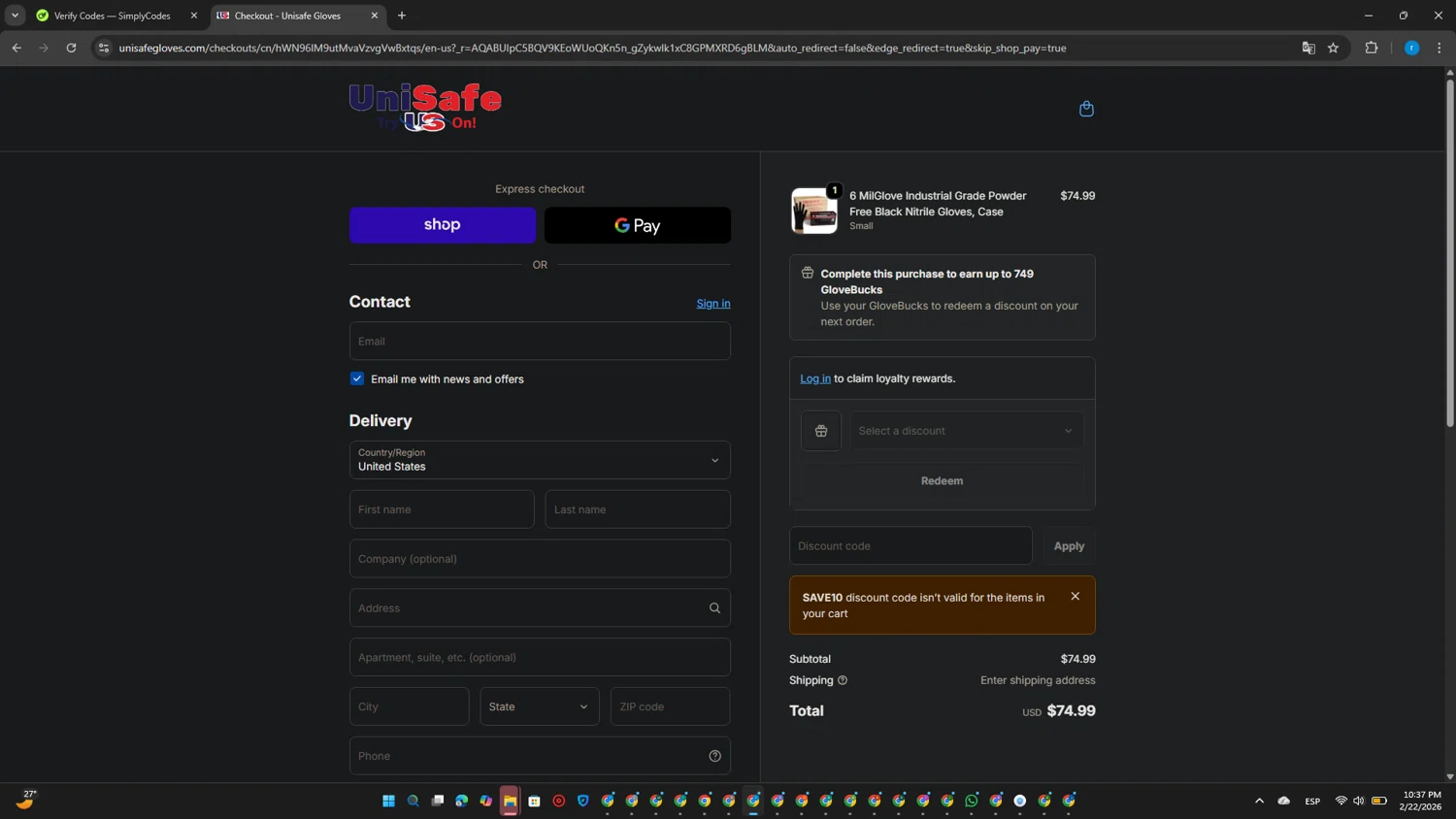
Task: Open the Select a discount dropdown
Action: pos(967,431)
